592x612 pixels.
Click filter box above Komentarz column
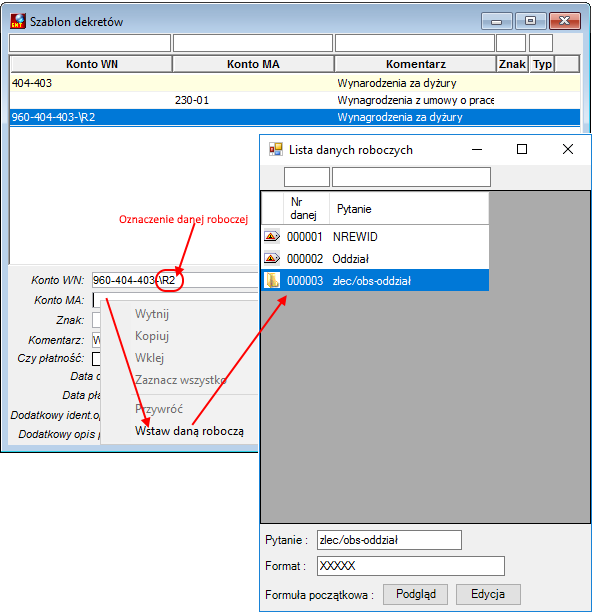pos(415,43)
